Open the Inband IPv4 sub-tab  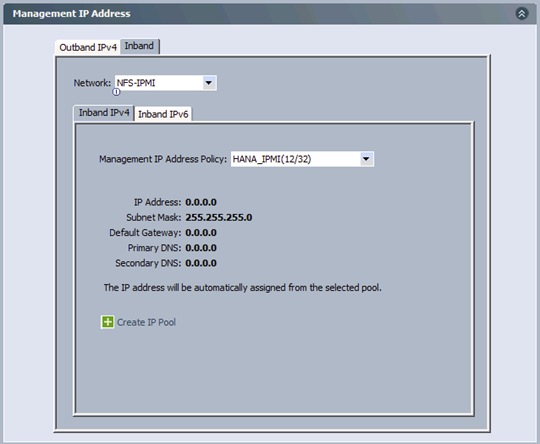(x=104, y=113)
